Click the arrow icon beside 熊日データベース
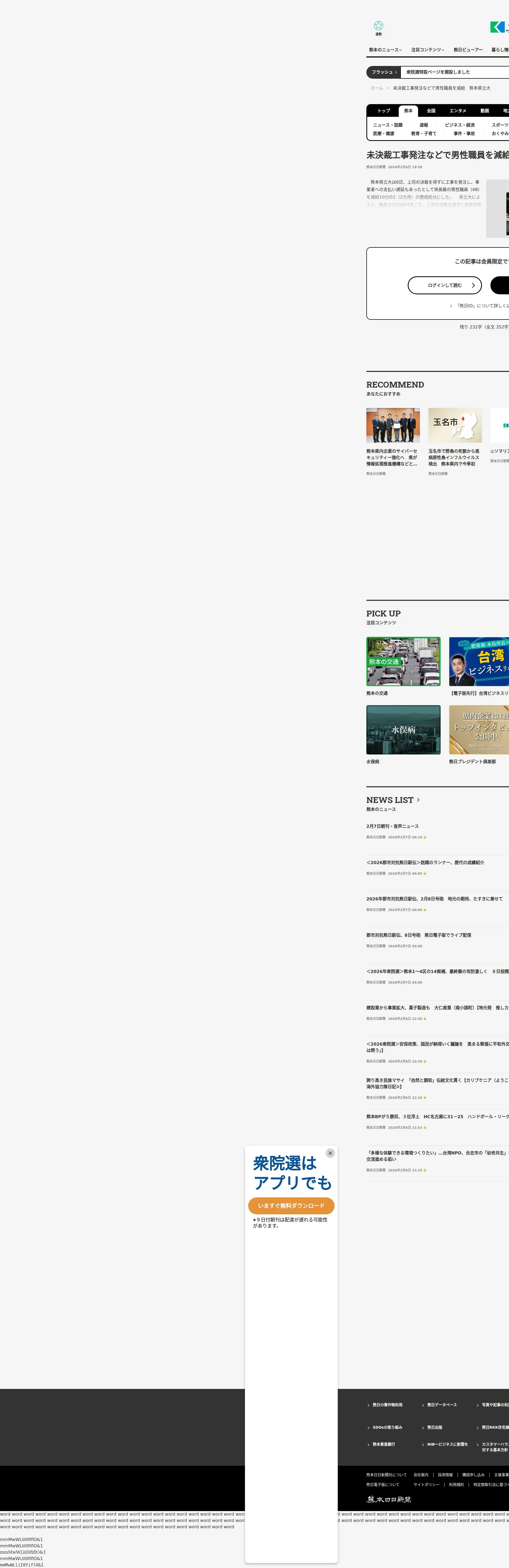Screen dimensions: 509x1568 (423, 1406)
